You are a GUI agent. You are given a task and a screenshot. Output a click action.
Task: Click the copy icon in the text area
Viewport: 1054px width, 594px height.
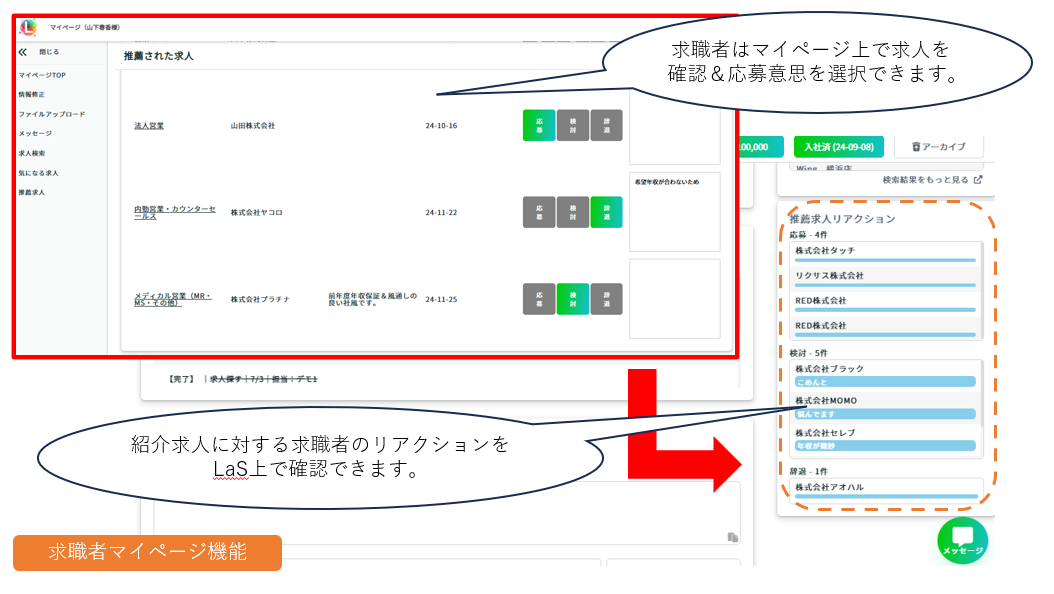click(x=733, y=537)
